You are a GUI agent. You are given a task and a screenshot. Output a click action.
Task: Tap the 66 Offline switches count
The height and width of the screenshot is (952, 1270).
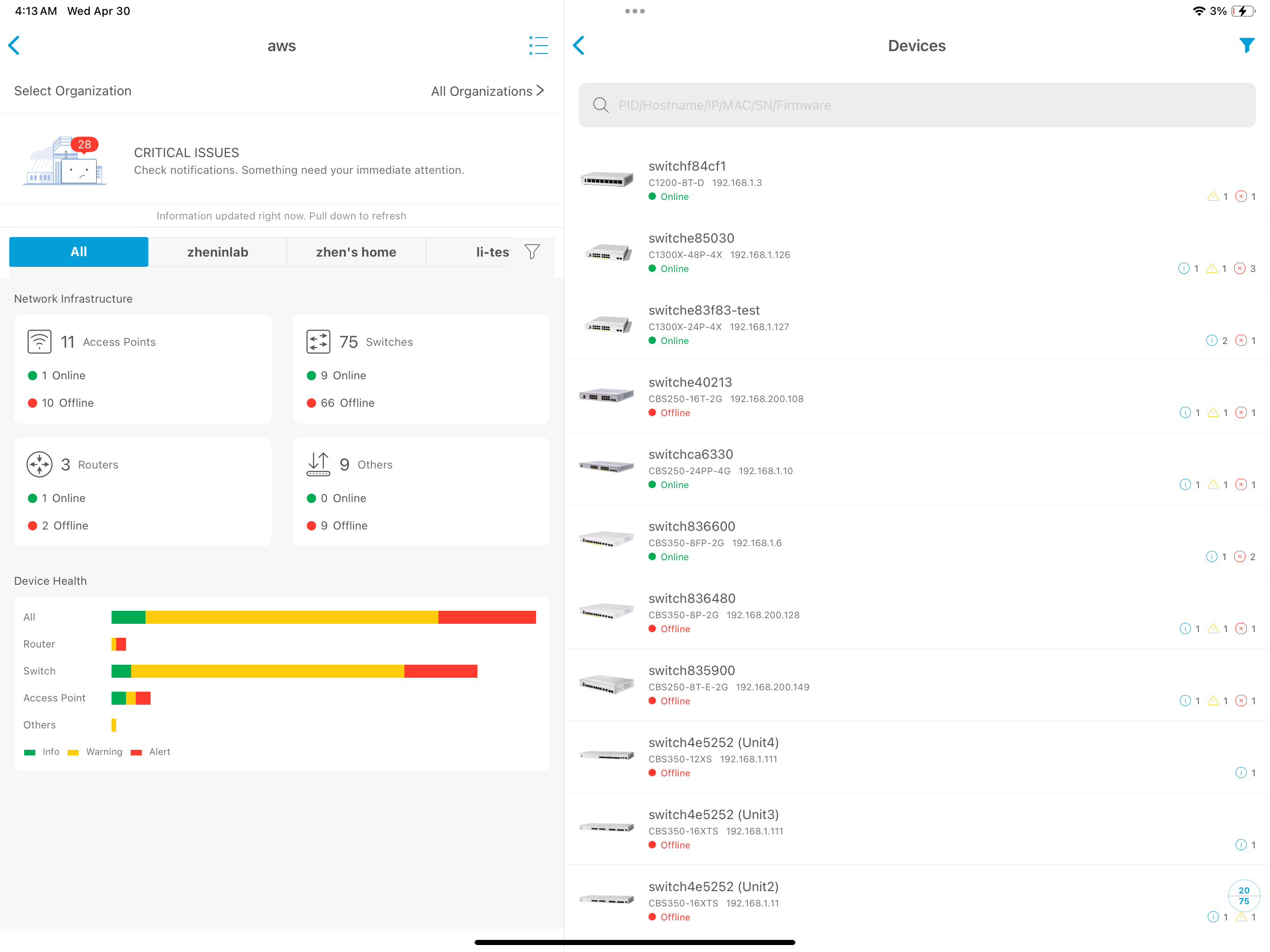(x=340, y=403)
